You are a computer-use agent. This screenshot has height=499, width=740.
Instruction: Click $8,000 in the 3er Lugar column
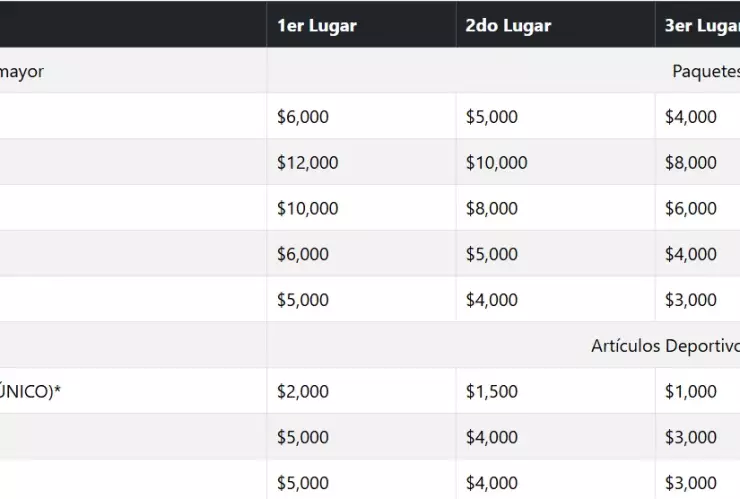691,163
